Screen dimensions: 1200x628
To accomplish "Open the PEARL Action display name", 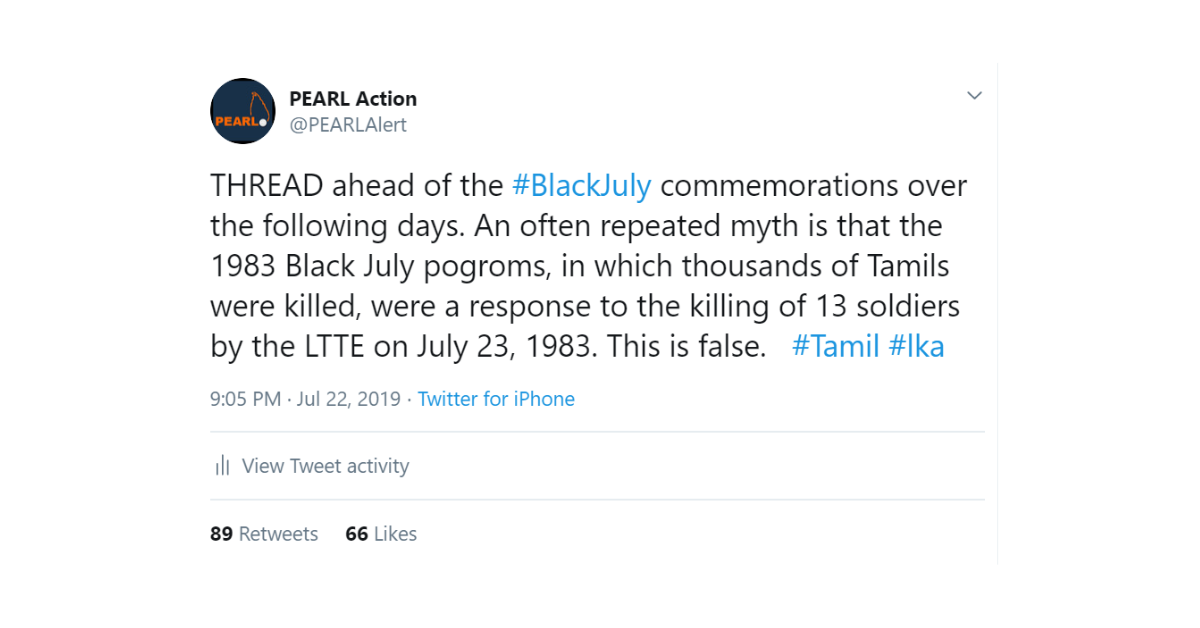I will click(x=353, y=99).
